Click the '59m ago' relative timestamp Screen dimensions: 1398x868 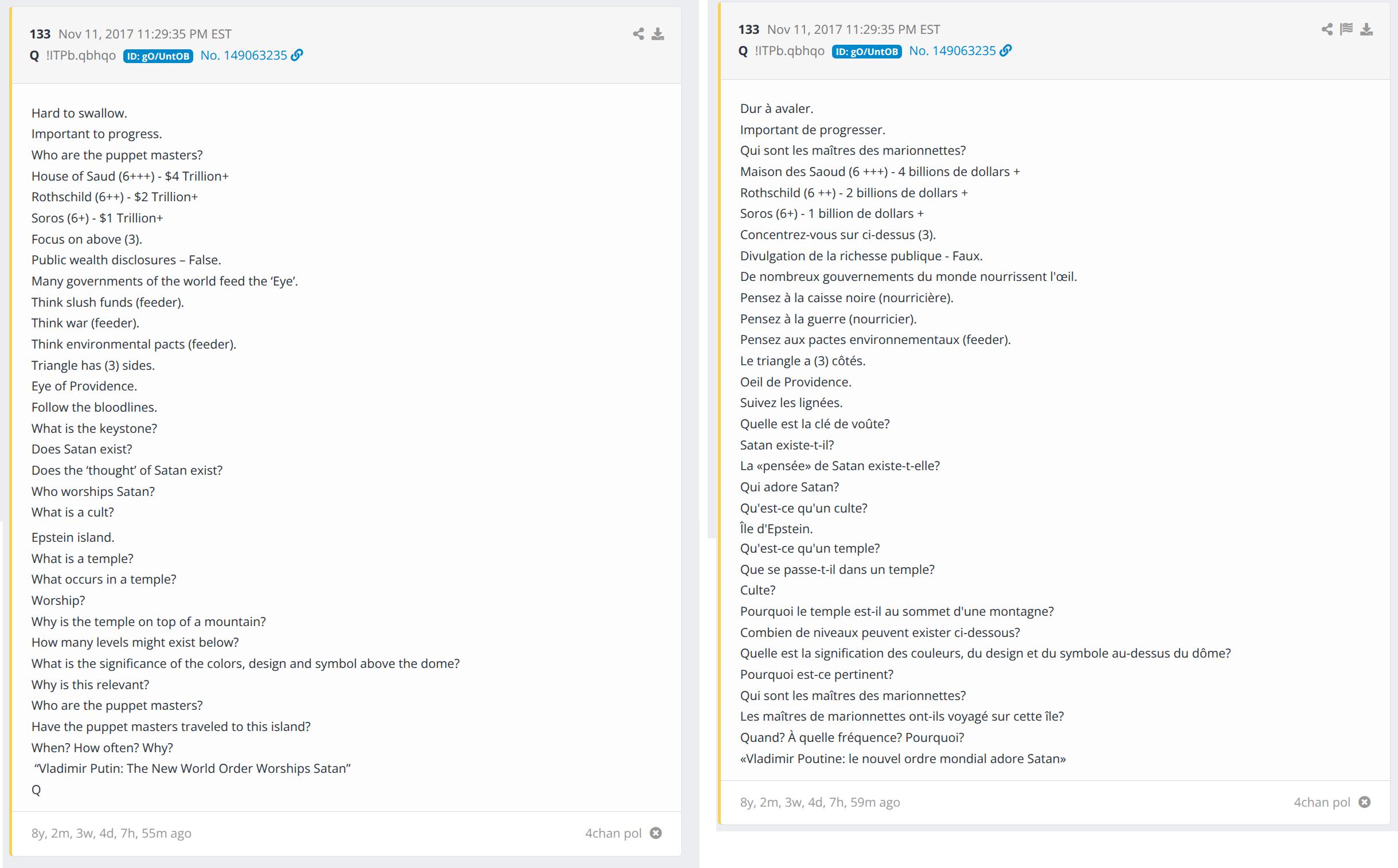click(875, 802)
